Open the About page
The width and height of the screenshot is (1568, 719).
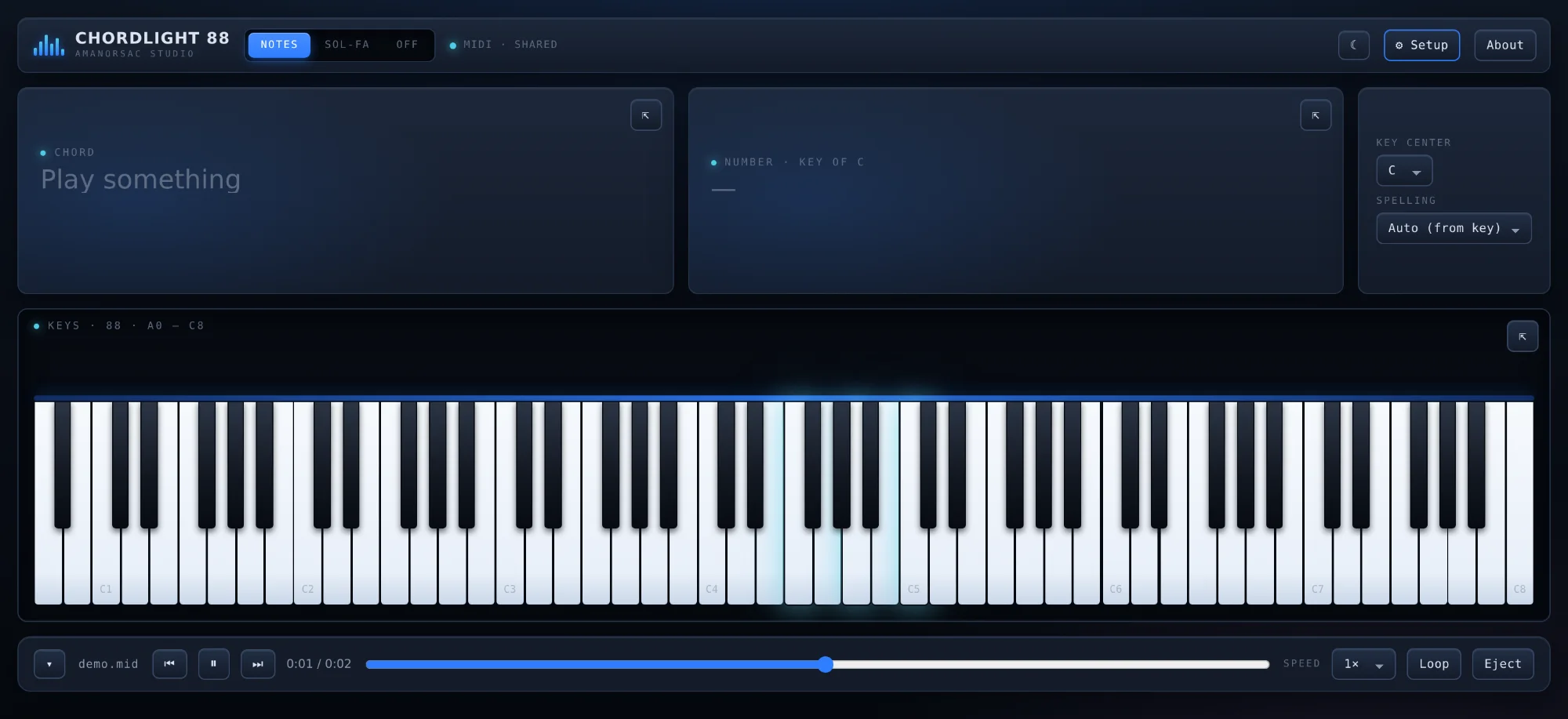[1505, 45]
